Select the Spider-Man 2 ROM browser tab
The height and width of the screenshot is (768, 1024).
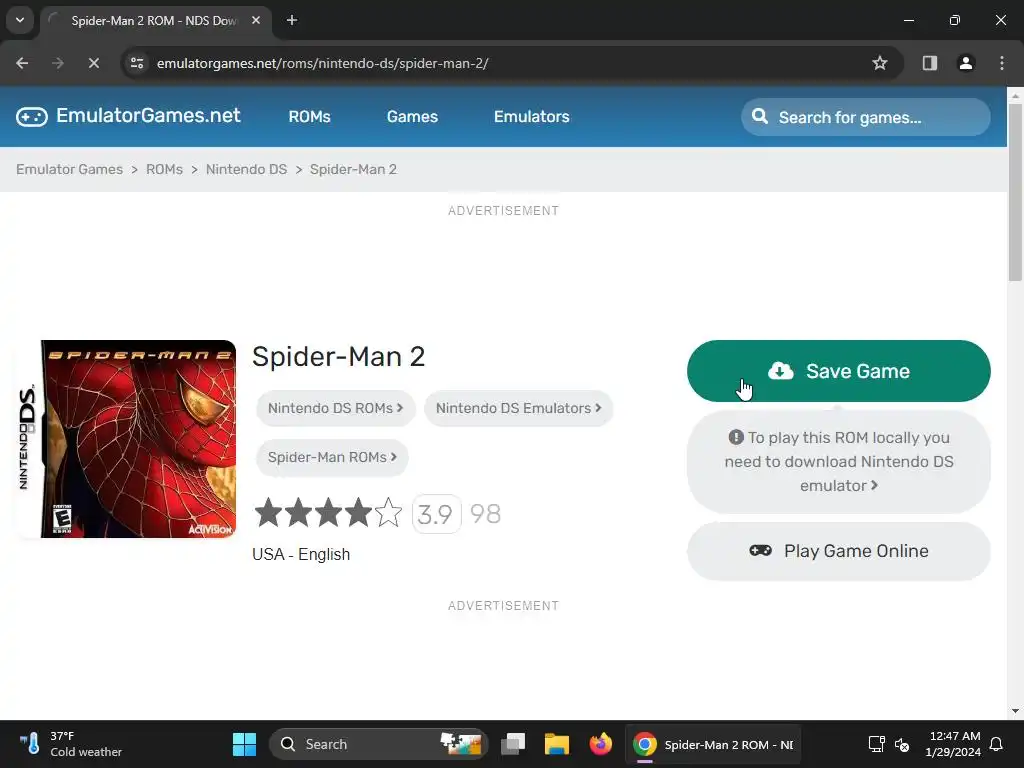[x=155, y=20]
